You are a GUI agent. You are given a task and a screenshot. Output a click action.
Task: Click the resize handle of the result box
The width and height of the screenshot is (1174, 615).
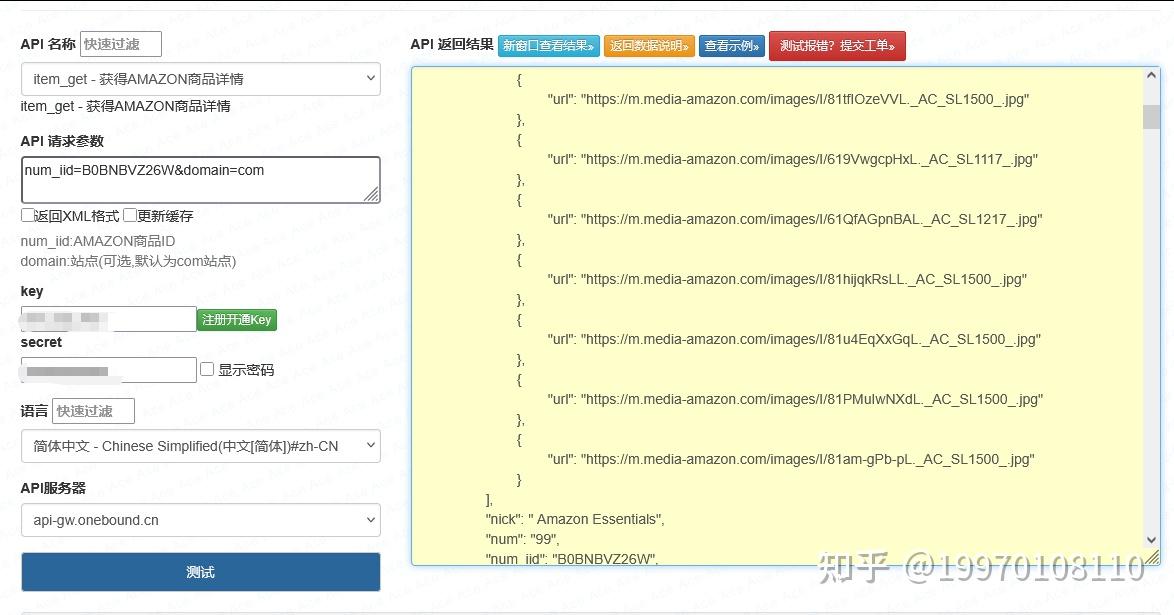pos(1153,557)
